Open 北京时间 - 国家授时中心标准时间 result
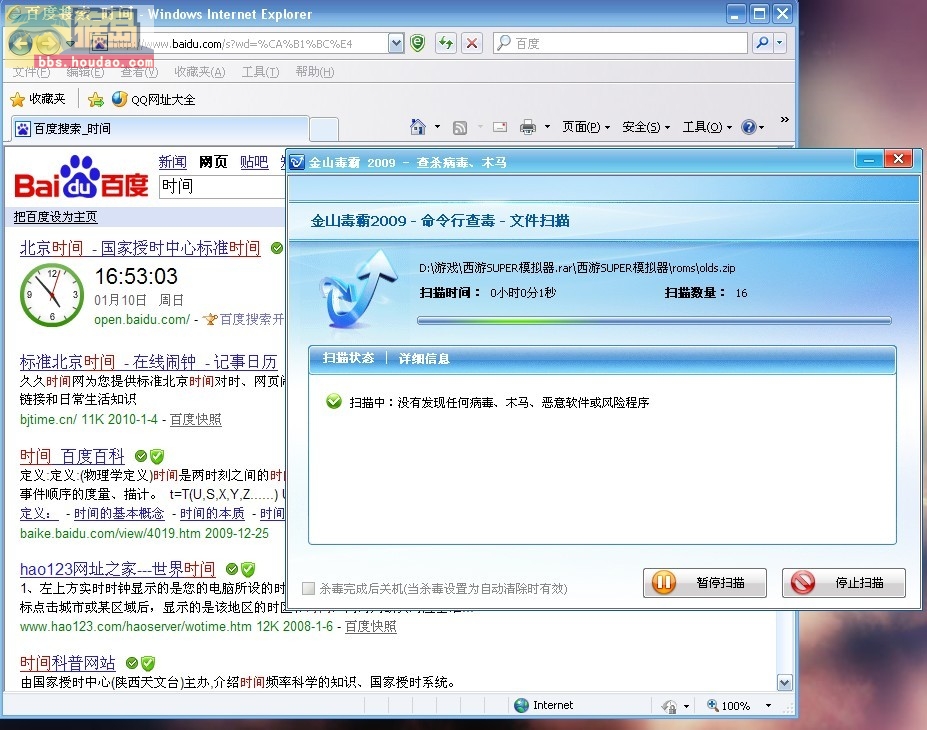Image resolution: width=927 pixels, height=730 pixels. pos(140,248)
